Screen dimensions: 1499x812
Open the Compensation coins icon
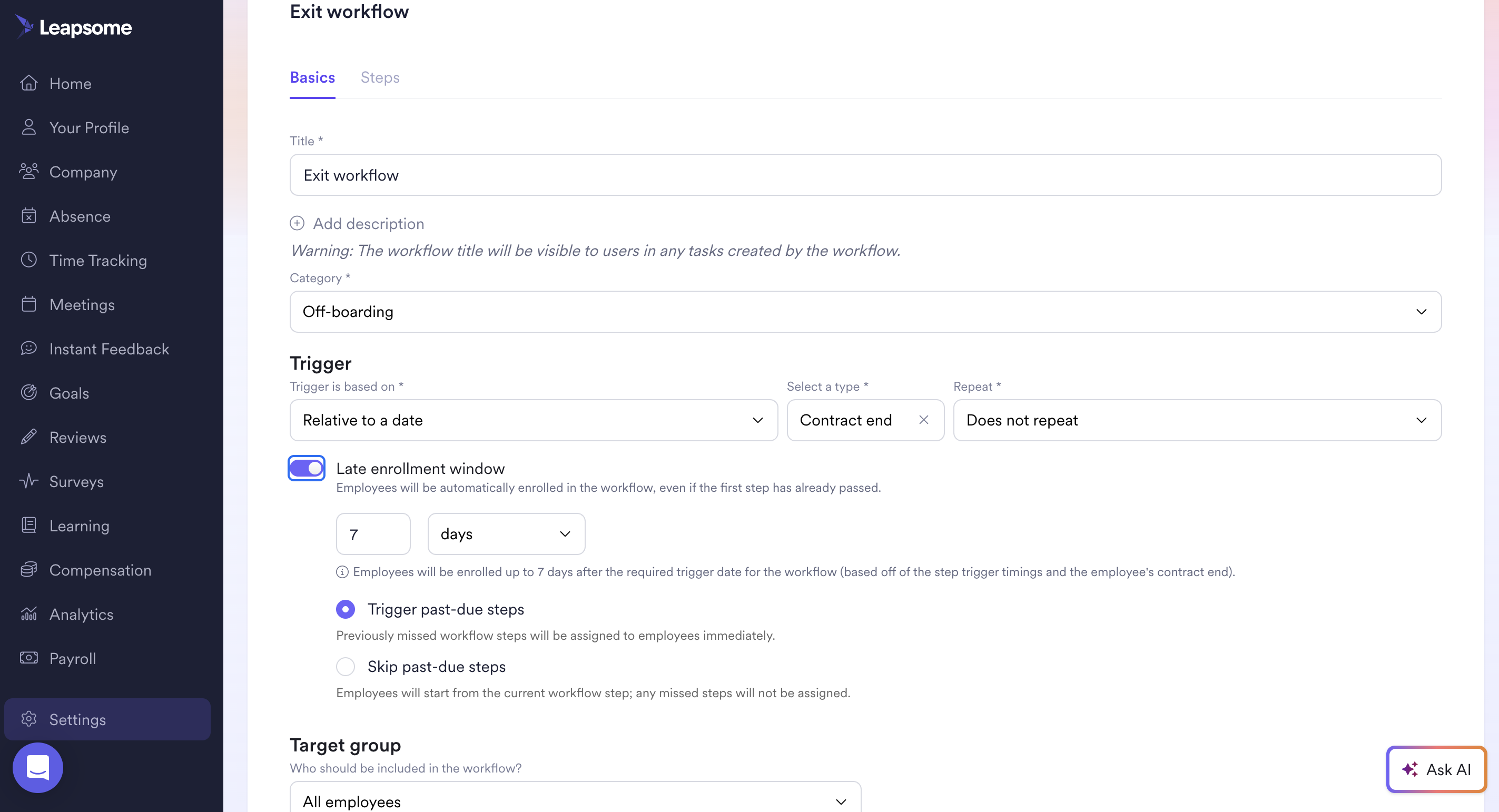pyautogui.click(x=28, y=569)
